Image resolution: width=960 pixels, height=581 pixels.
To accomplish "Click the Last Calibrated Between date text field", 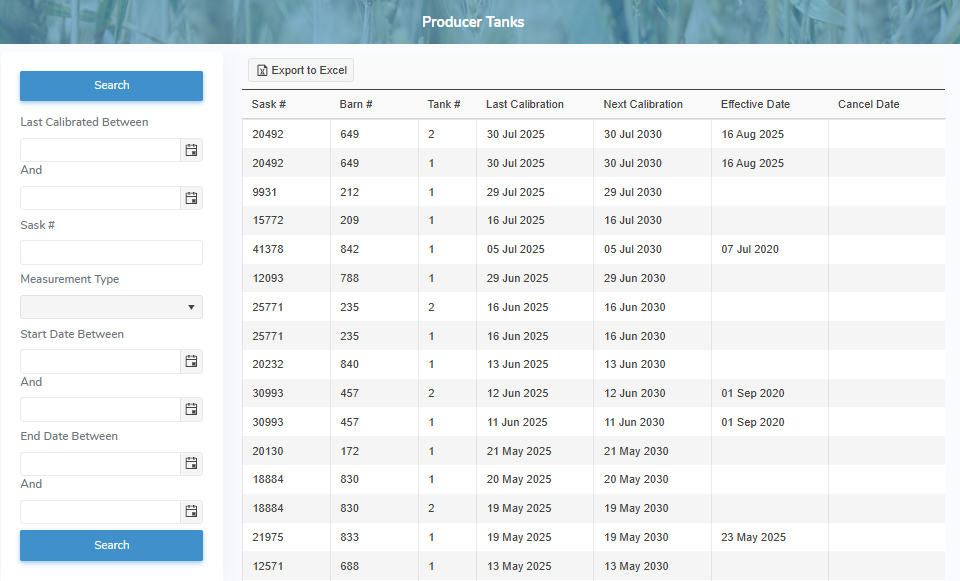I will pos(100,150).
